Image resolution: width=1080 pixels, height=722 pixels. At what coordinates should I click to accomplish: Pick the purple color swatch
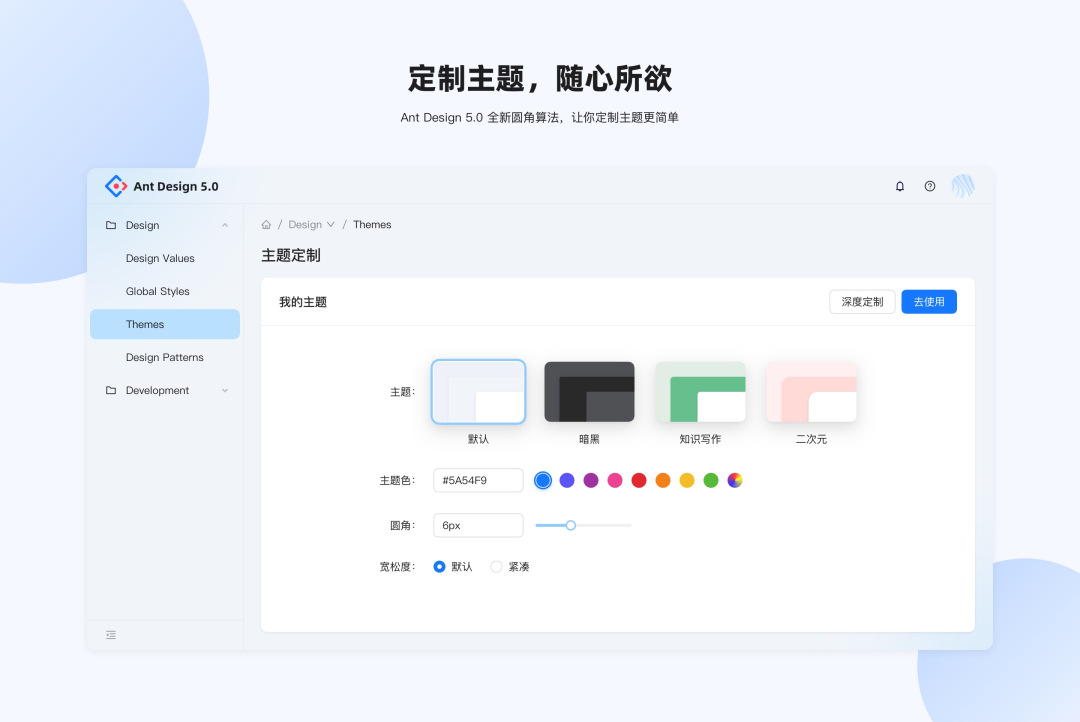click(x=591, y=480)
